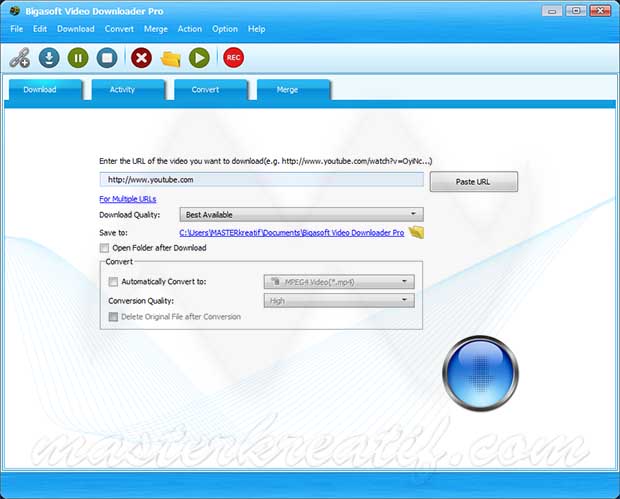This screenshot has width=620, height=499.
Task: Stop the download using the blue stop icon
Action: pyautogui.click(x=107, y=58)
